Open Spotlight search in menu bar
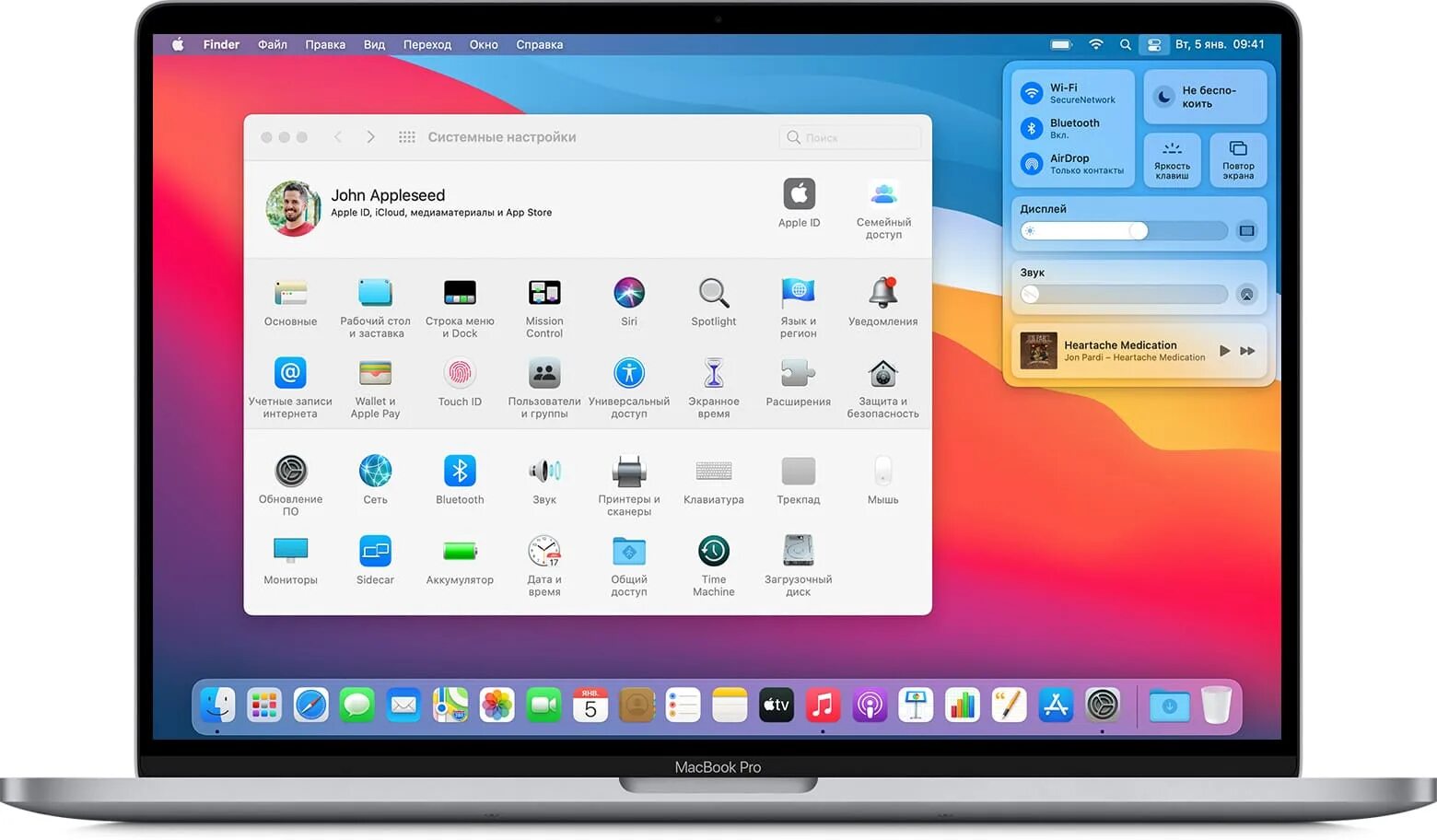Image resolution: width=1437 pixels, height=840 pixels. [1125, 44]
